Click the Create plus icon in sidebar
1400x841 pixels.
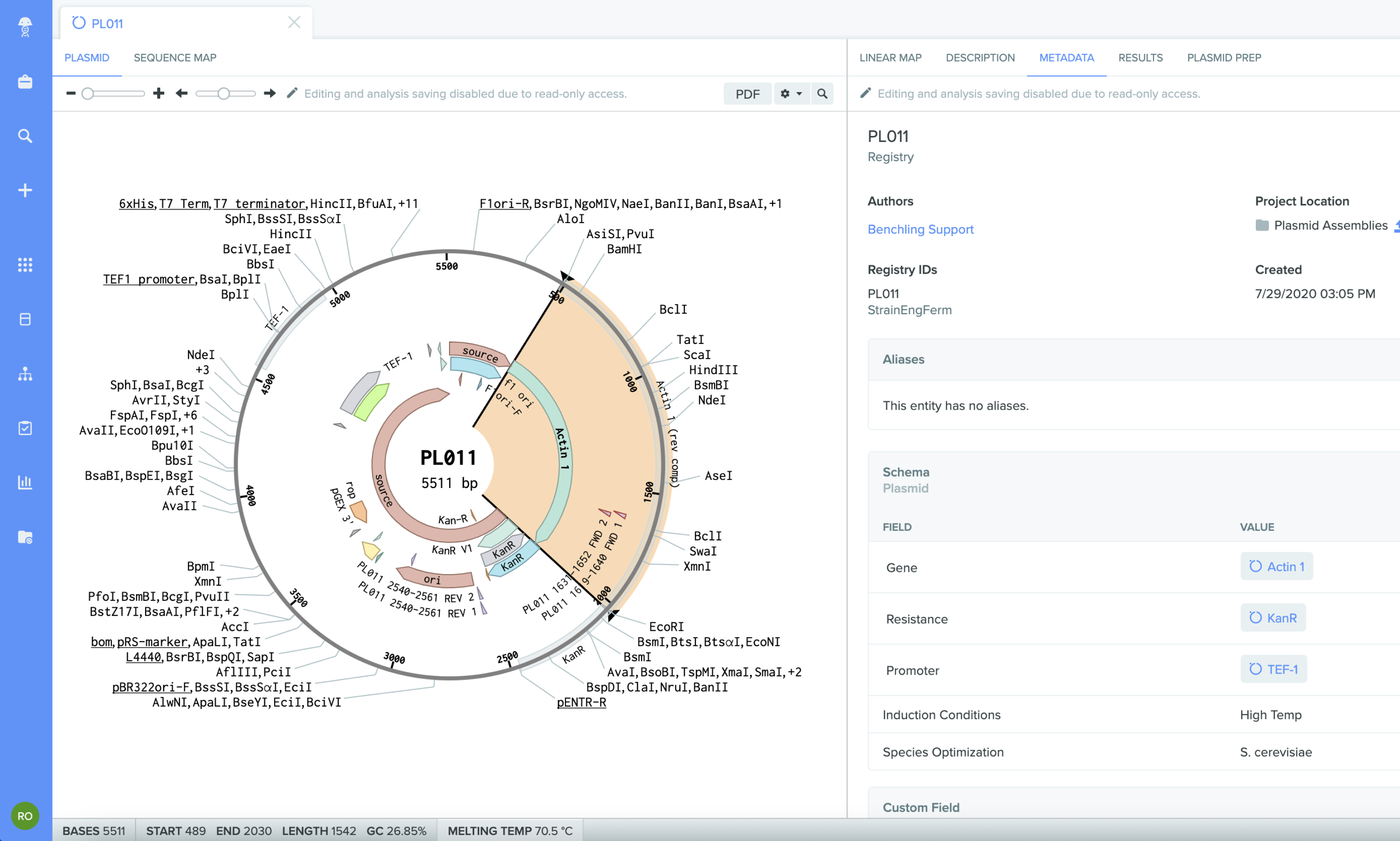(x=25, y=191)
